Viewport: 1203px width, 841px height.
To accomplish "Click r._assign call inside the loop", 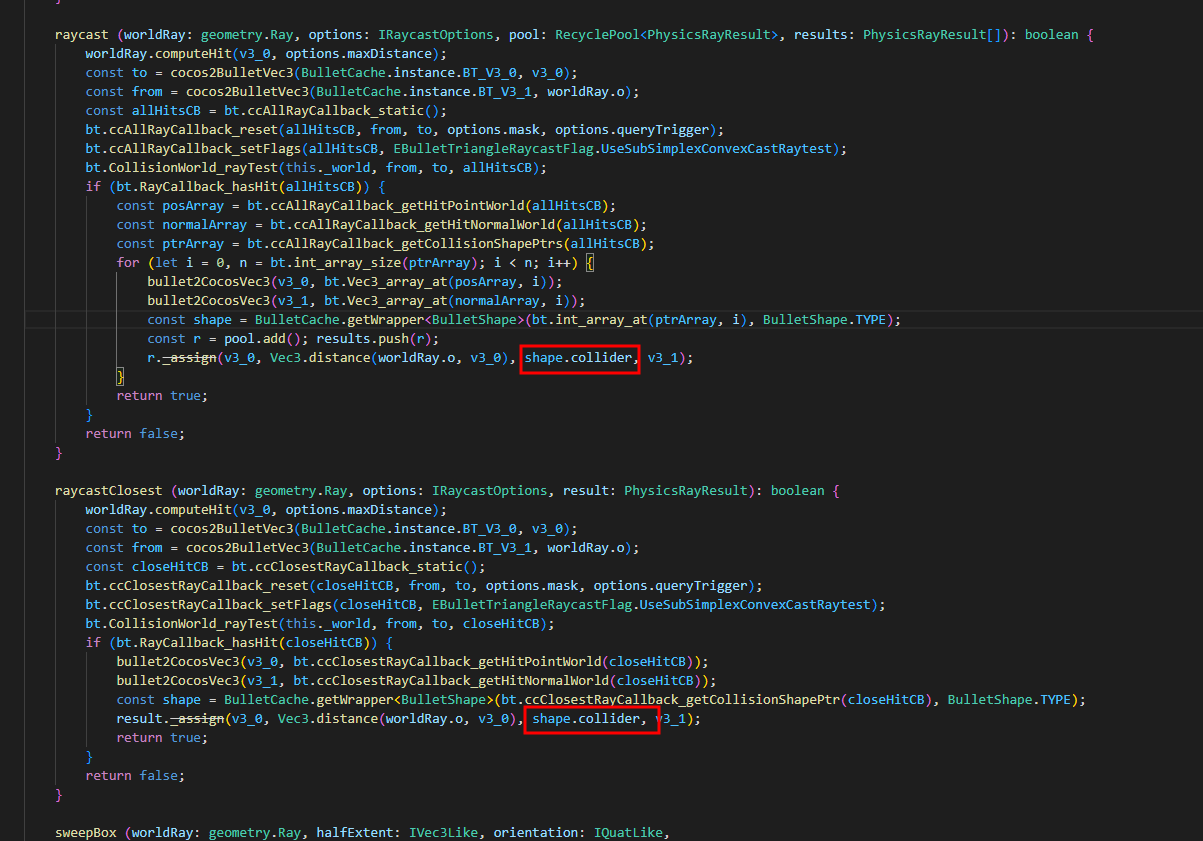I will point(182,357).
